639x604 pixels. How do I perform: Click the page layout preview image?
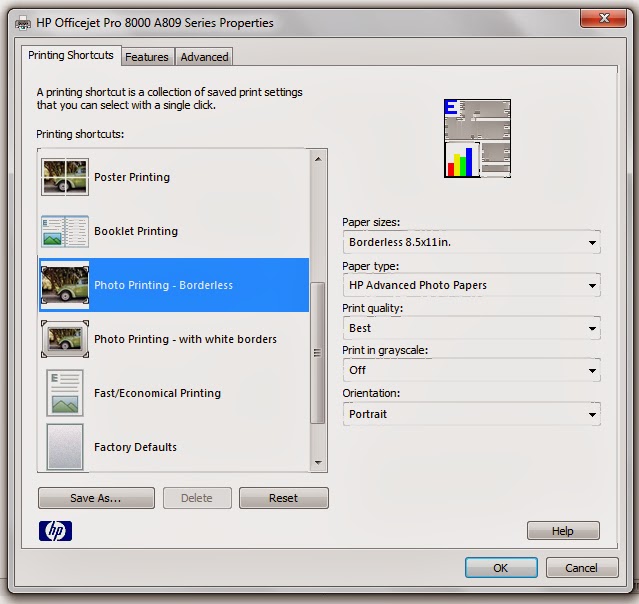point(477,138)
